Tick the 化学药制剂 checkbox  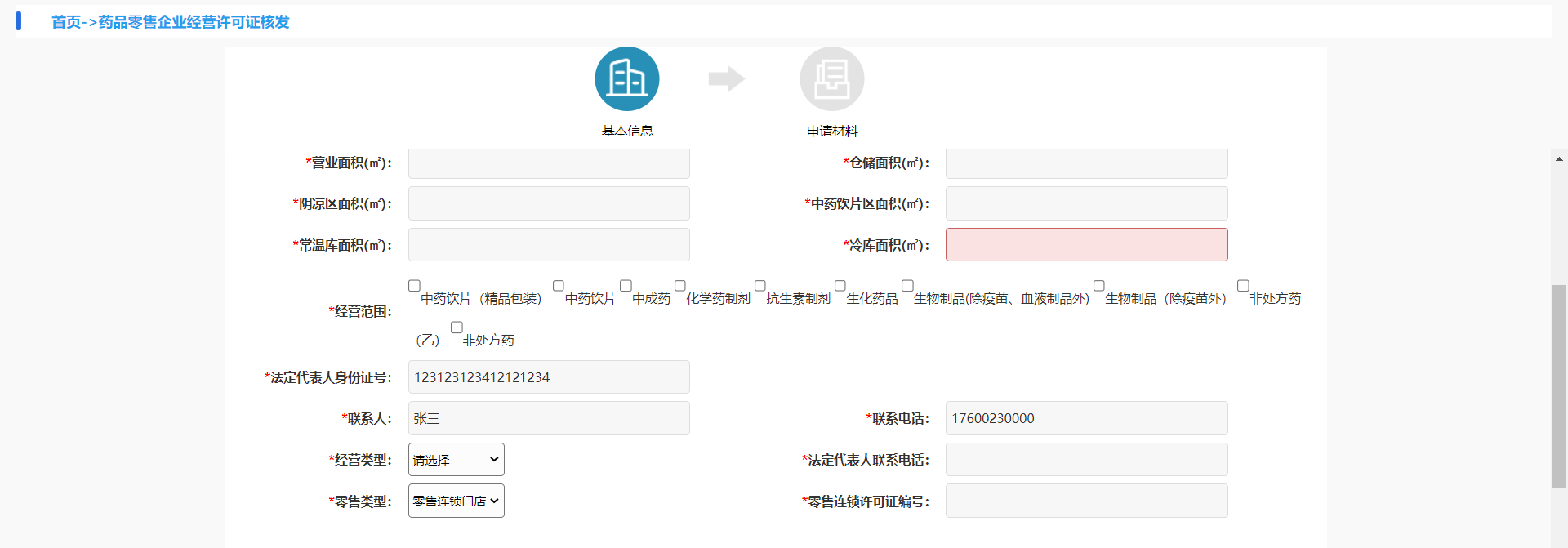tap(679, 286)
